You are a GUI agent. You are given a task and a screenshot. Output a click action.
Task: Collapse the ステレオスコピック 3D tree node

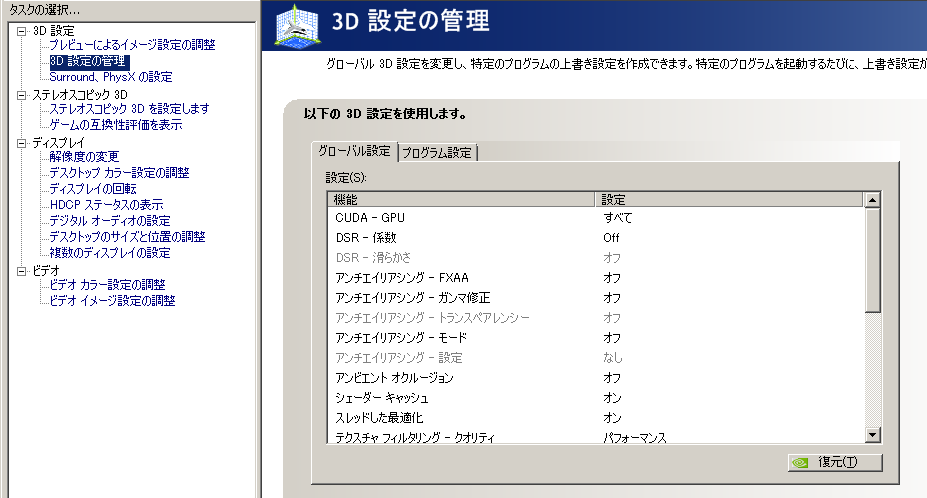tap(22, 95)
